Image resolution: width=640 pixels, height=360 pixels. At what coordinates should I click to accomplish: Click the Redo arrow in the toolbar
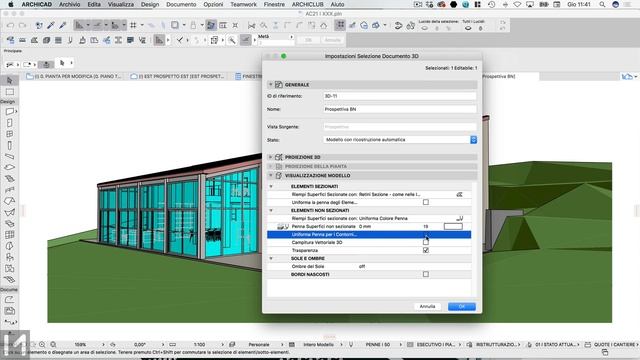(x=22, y=25)
